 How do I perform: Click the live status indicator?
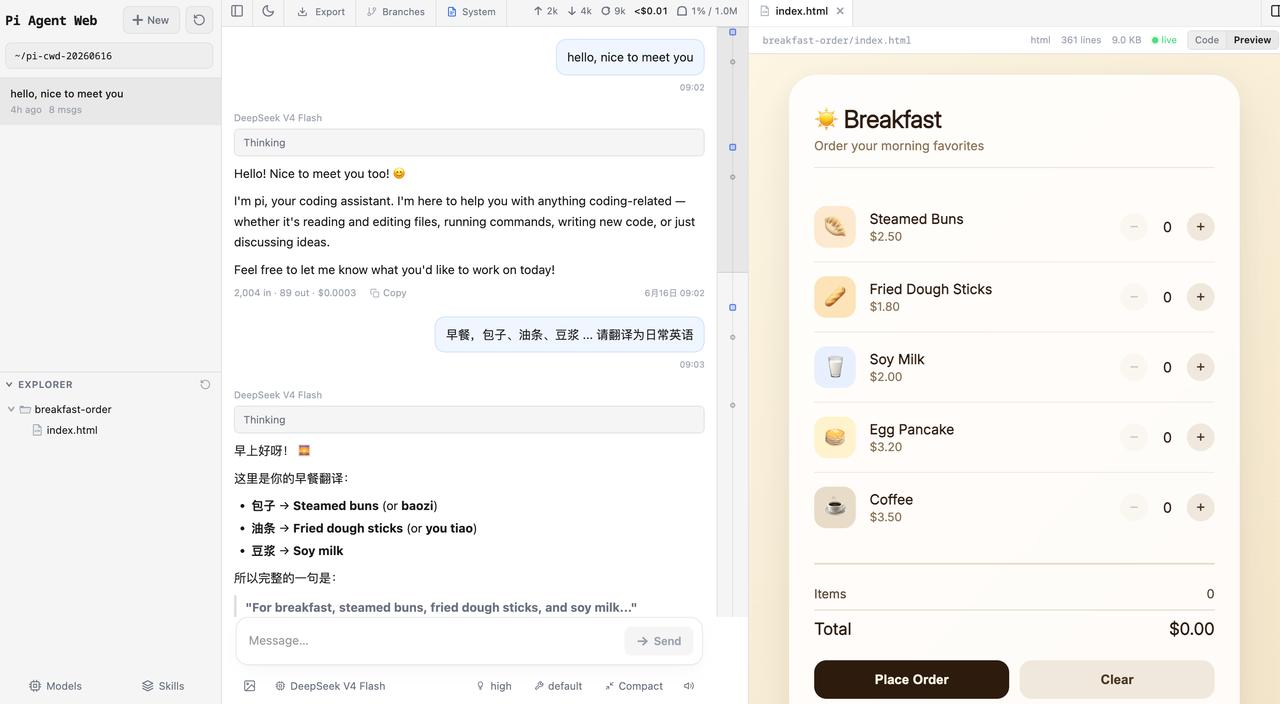click(1164, 40)
